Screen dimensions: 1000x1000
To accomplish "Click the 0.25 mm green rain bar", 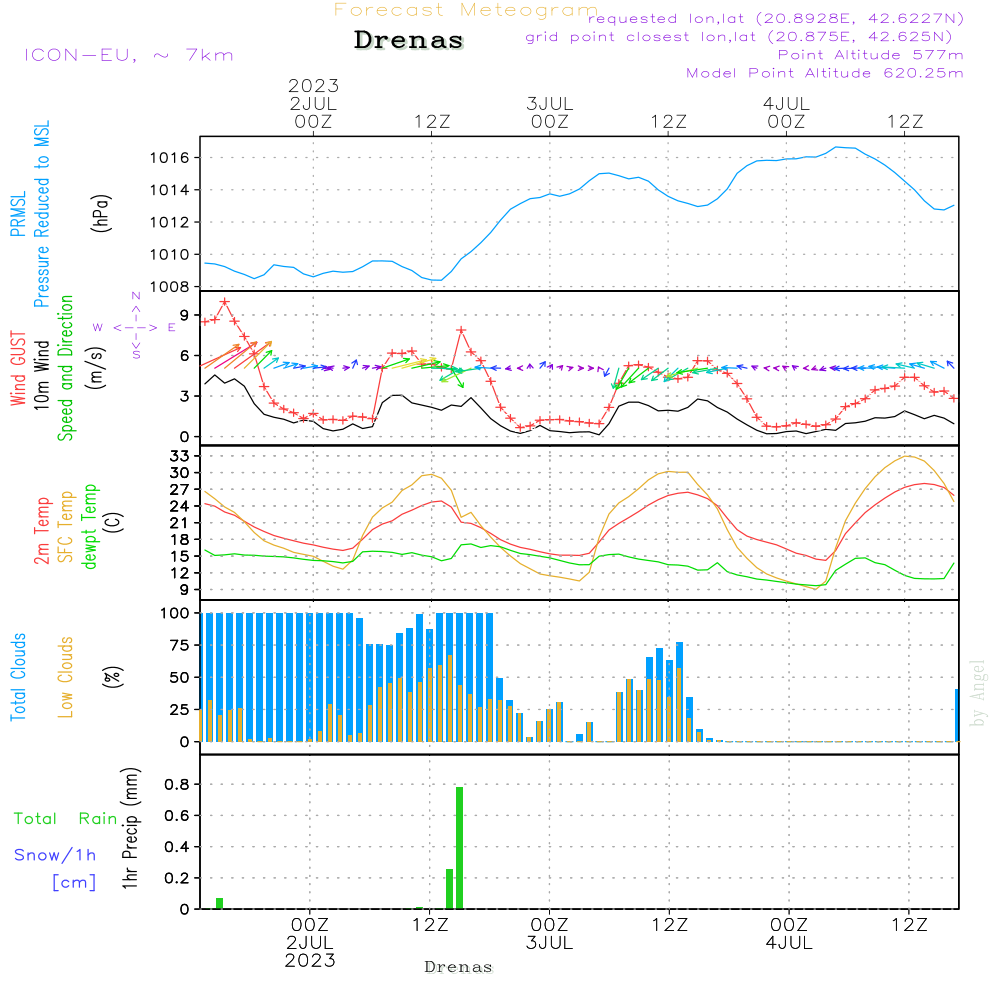I will (449, 889).
